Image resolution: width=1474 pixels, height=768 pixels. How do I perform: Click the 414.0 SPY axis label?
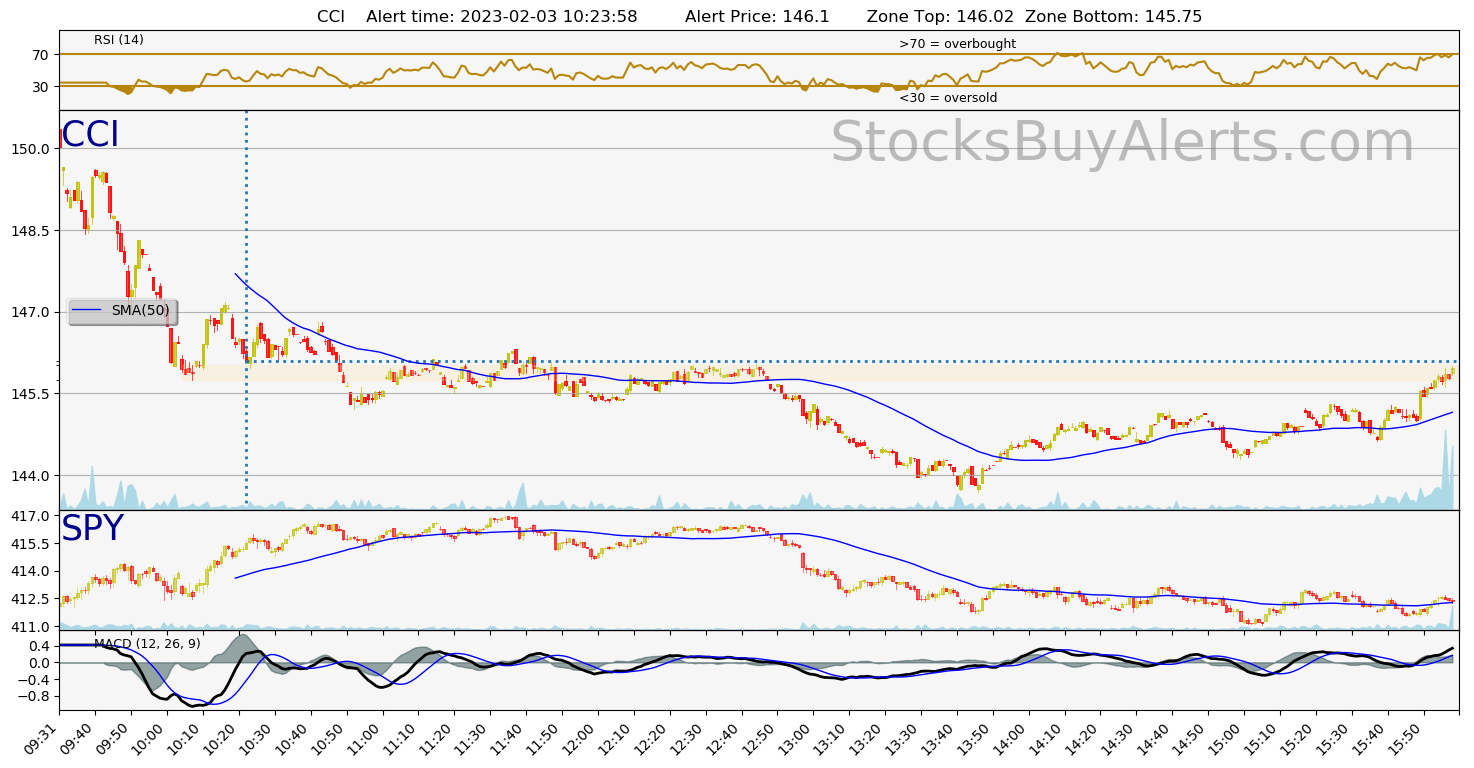[x=30, y=571]
